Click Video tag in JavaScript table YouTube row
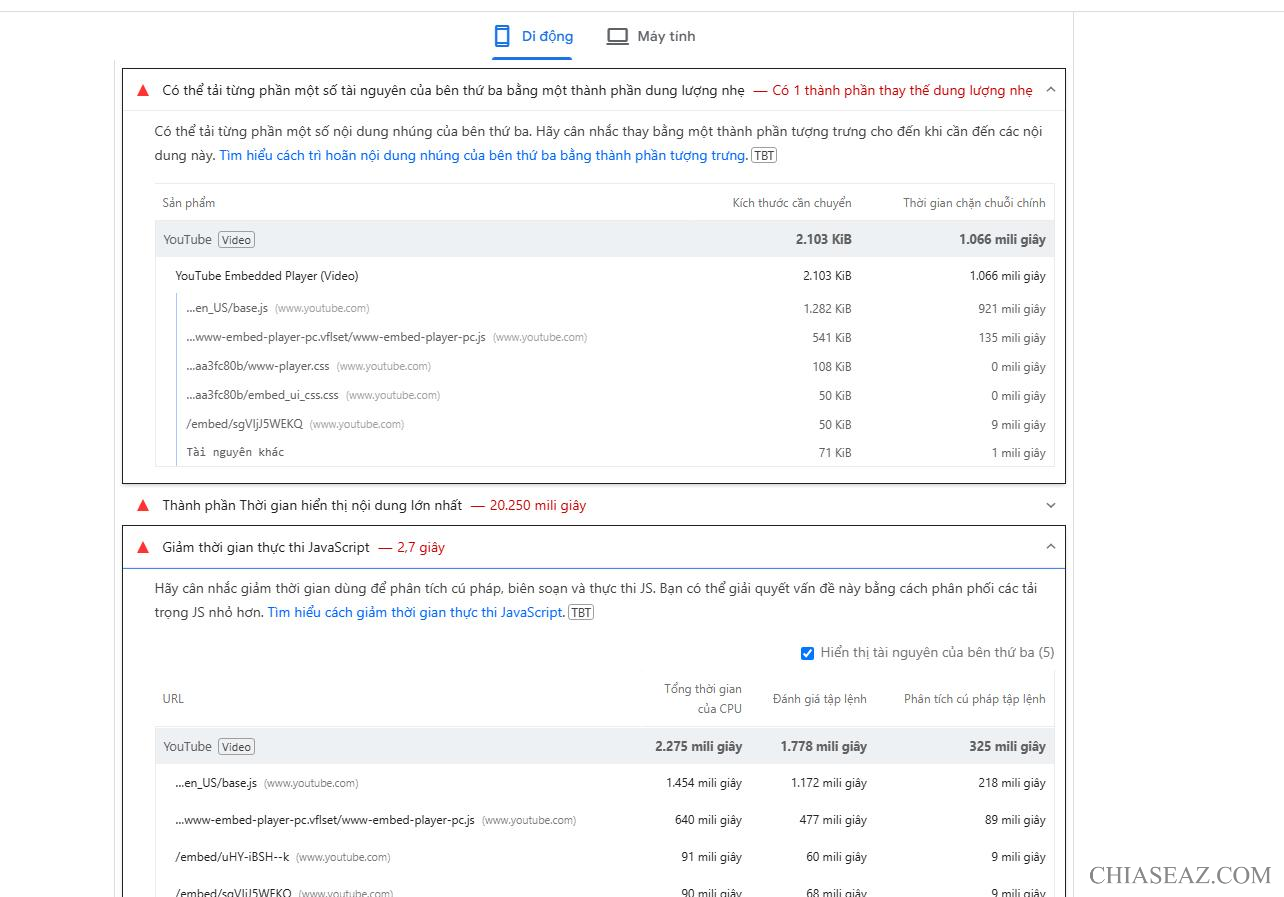The width and height of the screenshot is (1284, 897). [x=236, y=747]
